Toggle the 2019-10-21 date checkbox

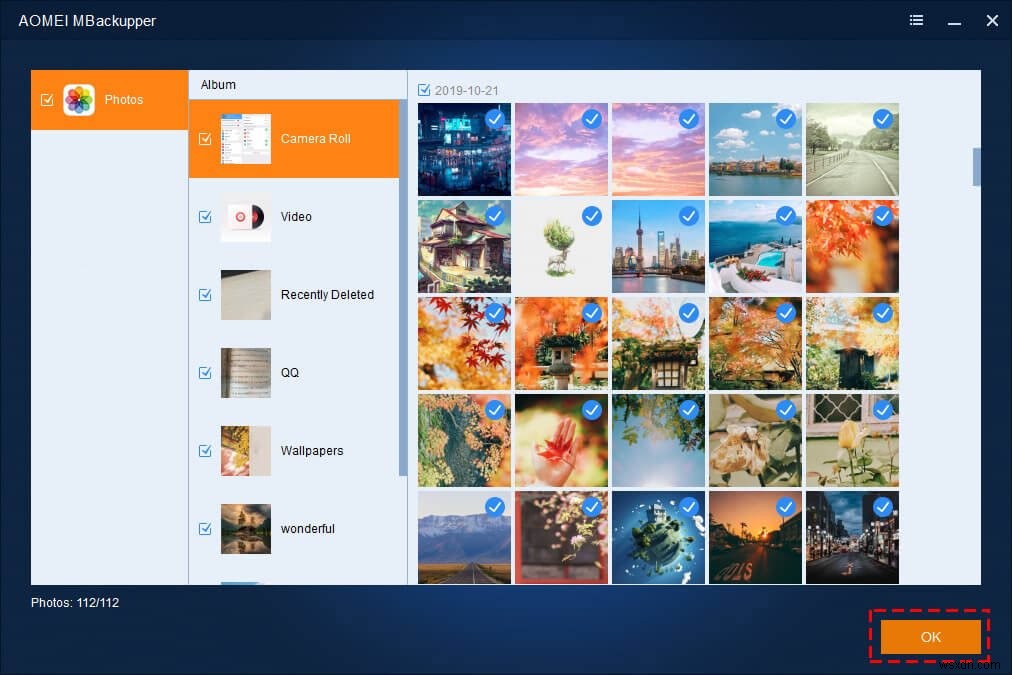[424, 90]
